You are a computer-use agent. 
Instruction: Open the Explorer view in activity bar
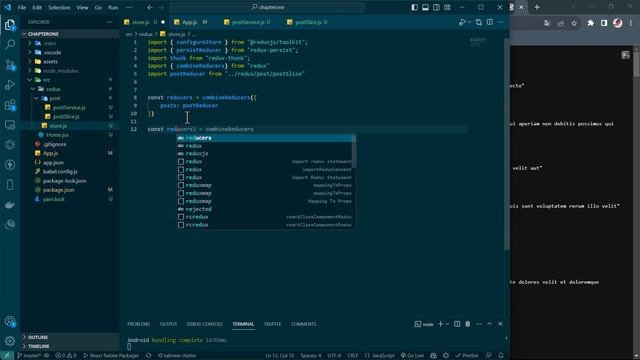[x=10, y=25]
